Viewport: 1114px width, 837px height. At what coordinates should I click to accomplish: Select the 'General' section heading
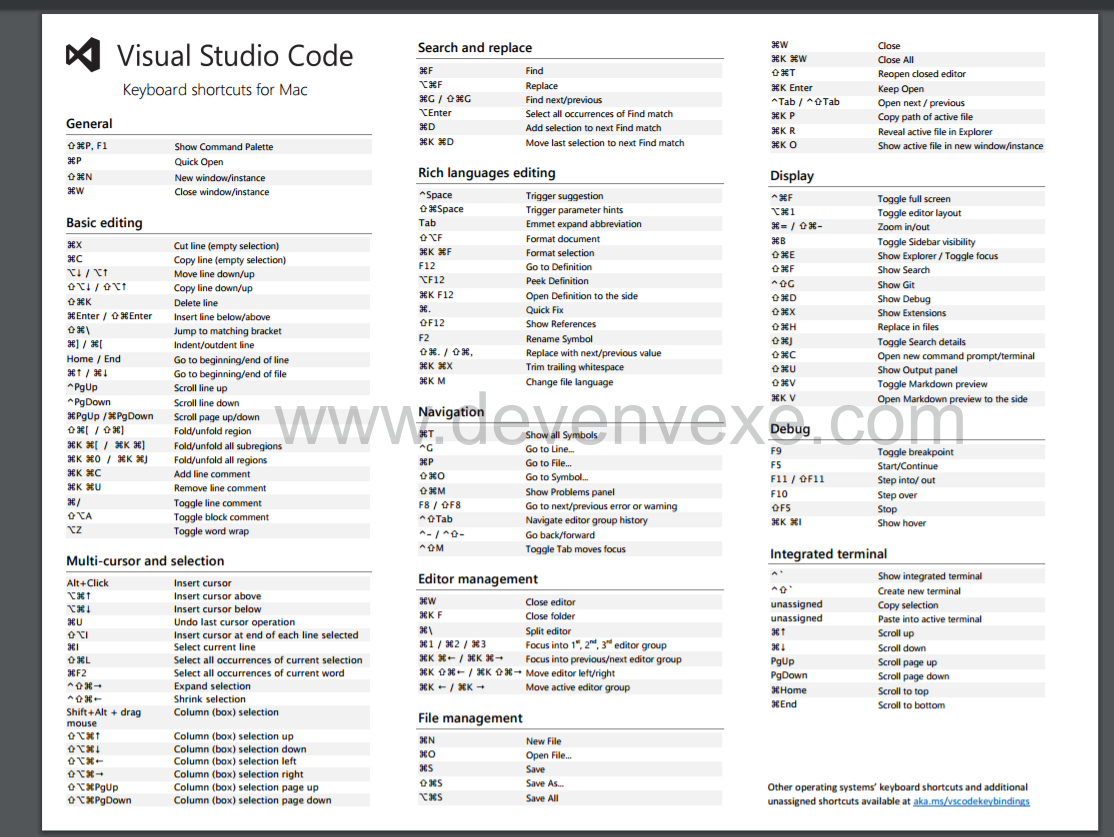pos(89,124)
